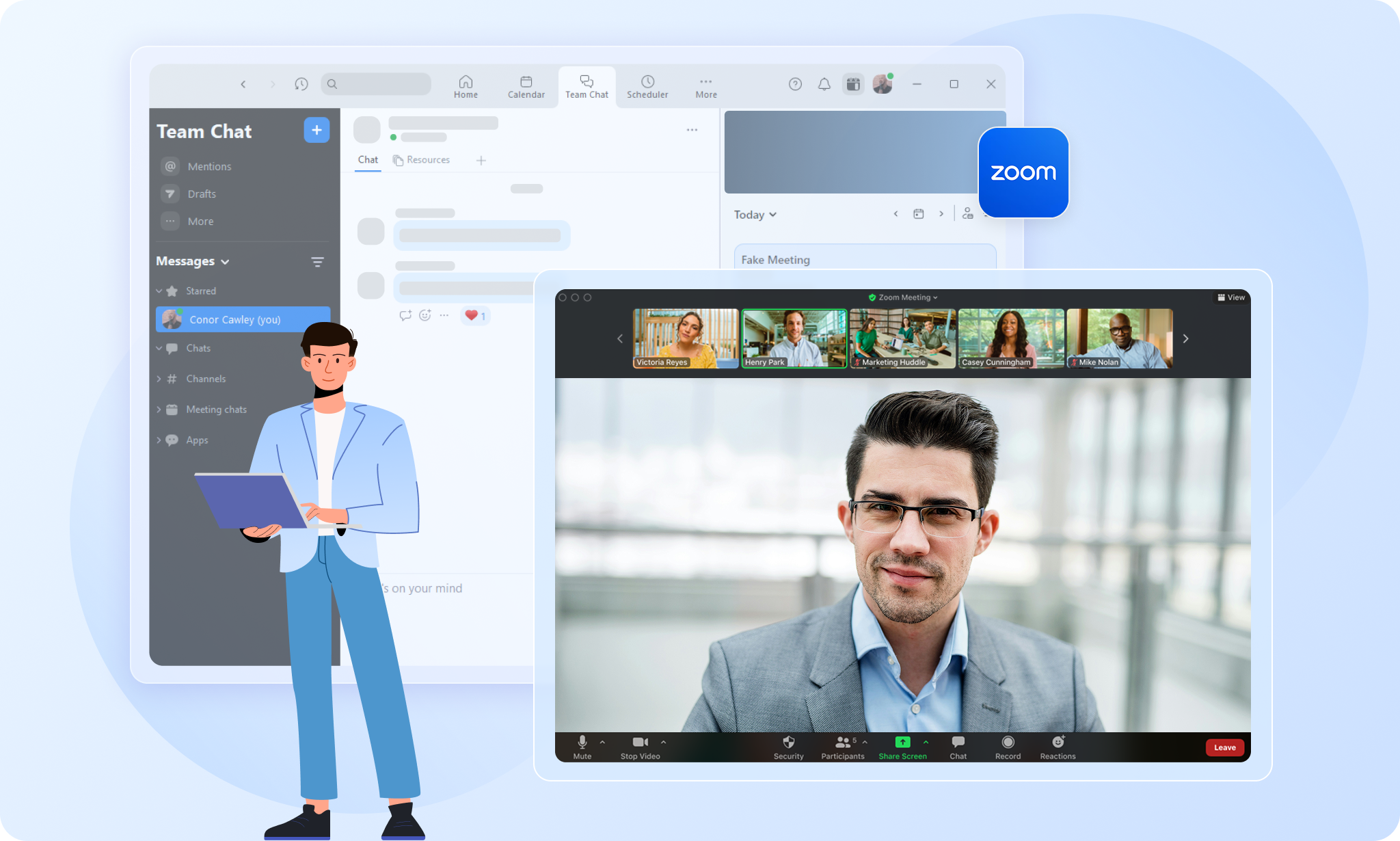Select the Team Chat tab
Screen dimensions: 1400x841
tap(587, 87)
